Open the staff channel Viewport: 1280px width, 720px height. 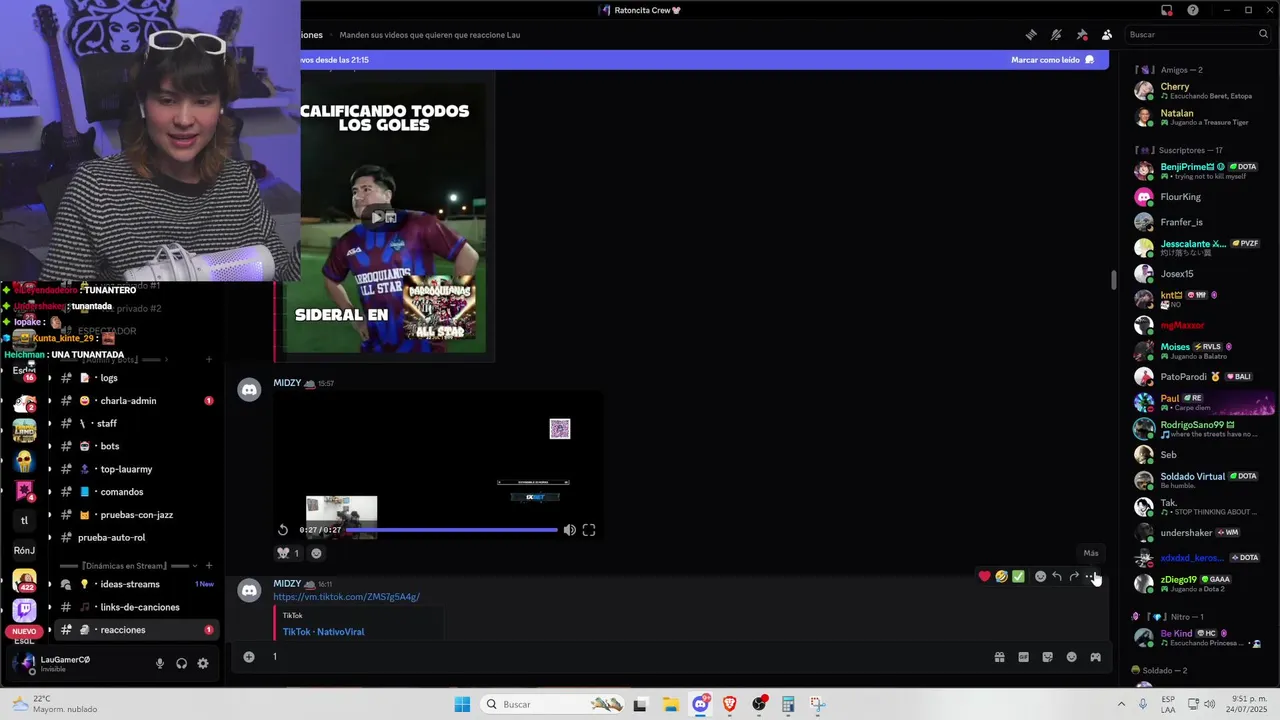135,424
